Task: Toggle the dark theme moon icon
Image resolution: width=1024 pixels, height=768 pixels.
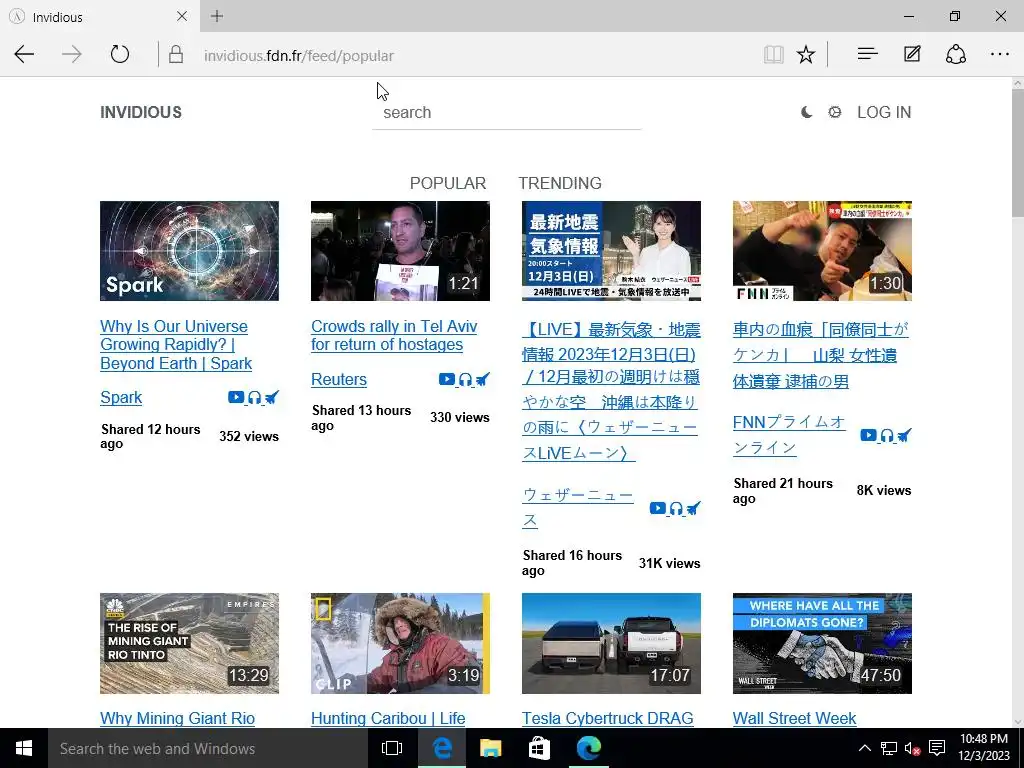Action: point(807,112)
